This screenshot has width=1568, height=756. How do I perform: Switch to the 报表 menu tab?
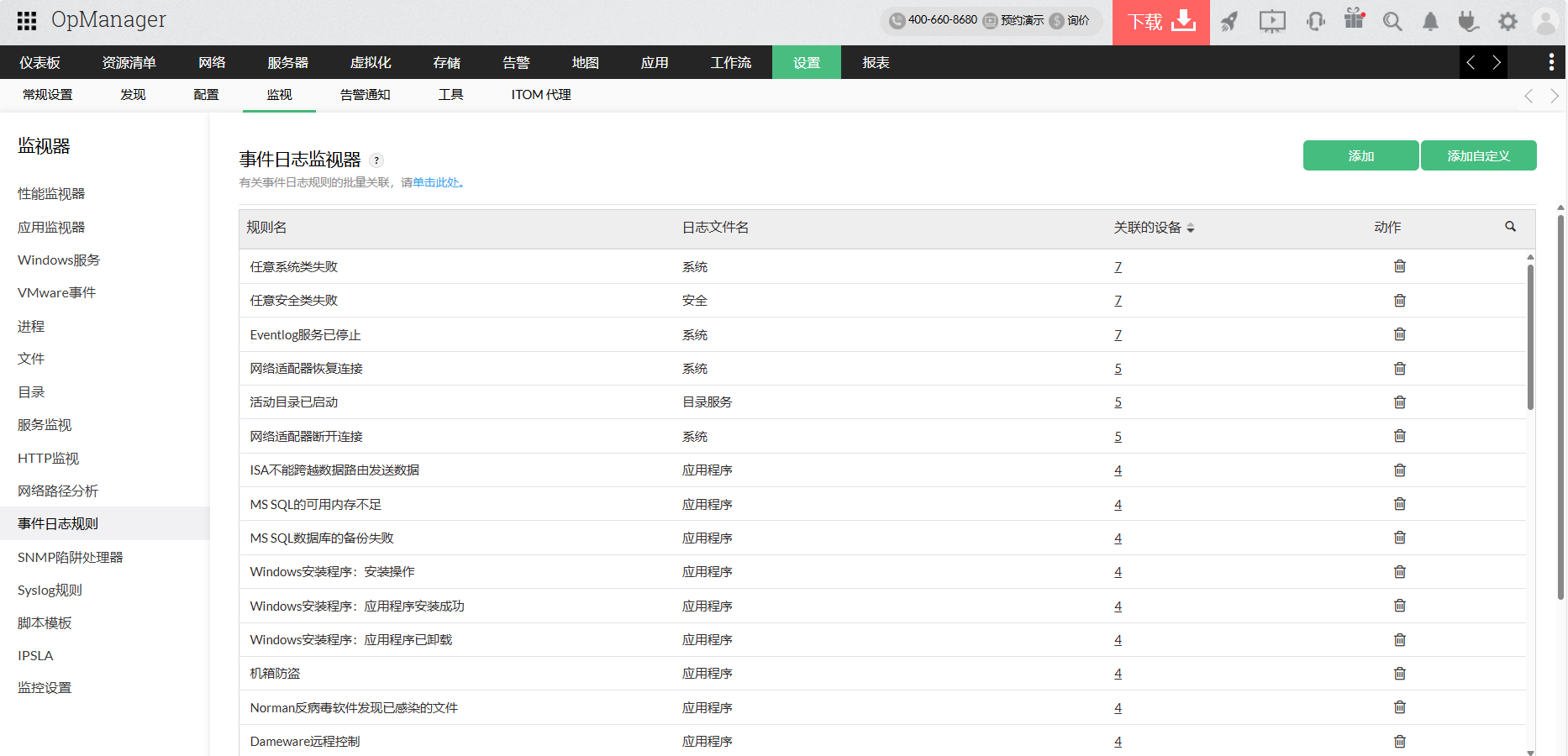[874, 61]
